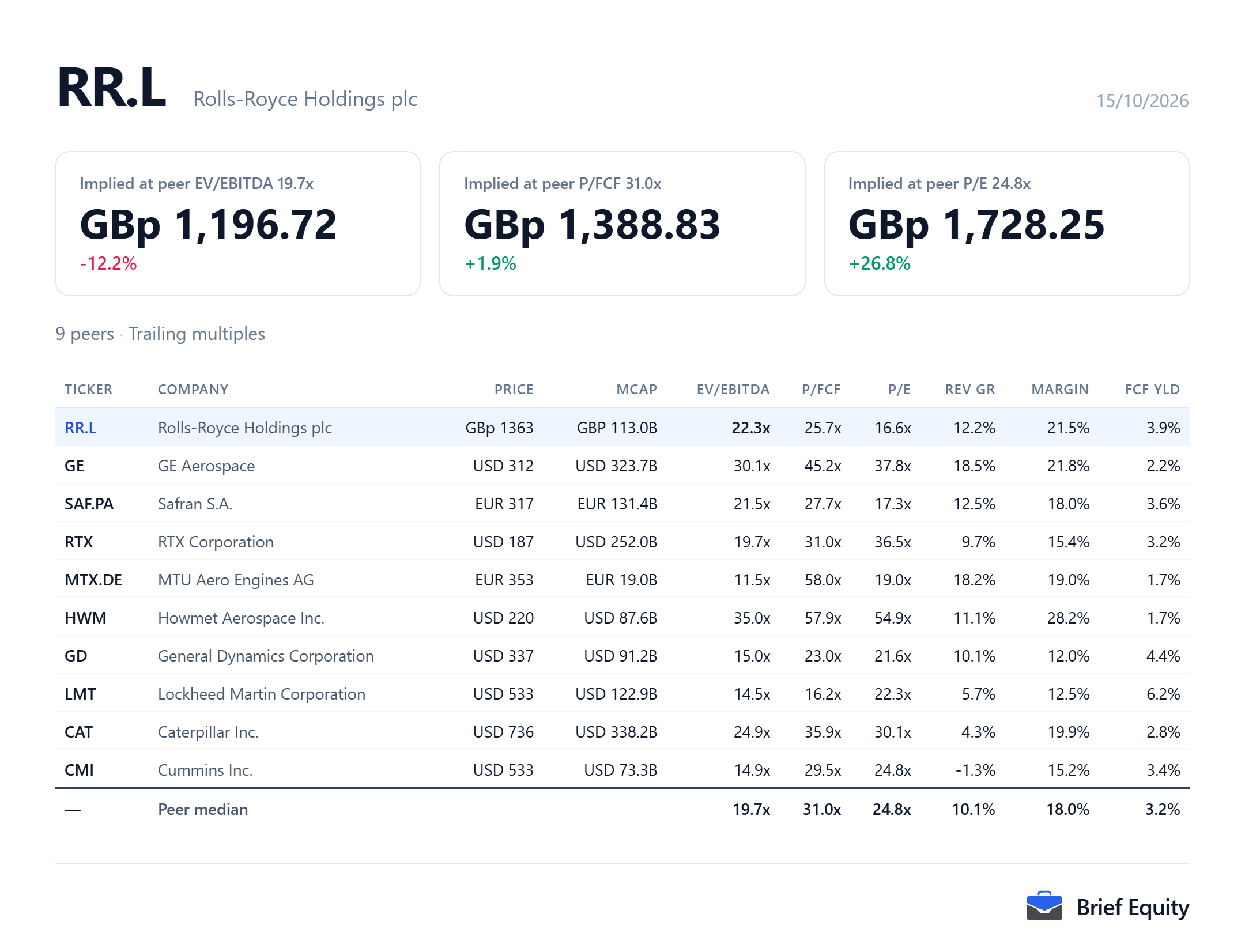1245x952 pixels.
Task: Click the RTX Corporation company name
Action: 216,542
